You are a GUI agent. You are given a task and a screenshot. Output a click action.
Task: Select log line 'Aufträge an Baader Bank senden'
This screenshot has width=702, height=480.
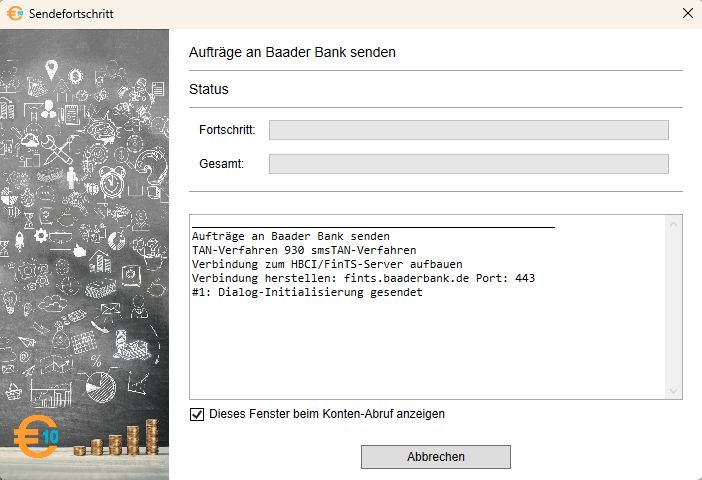pyautogui.click(x=291, y=236)
